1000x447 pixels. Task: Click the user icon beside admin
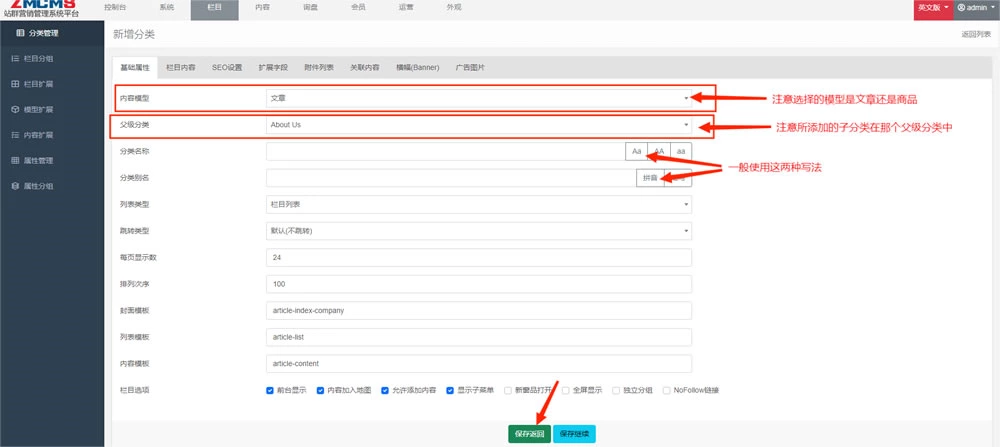coord(961,8)
